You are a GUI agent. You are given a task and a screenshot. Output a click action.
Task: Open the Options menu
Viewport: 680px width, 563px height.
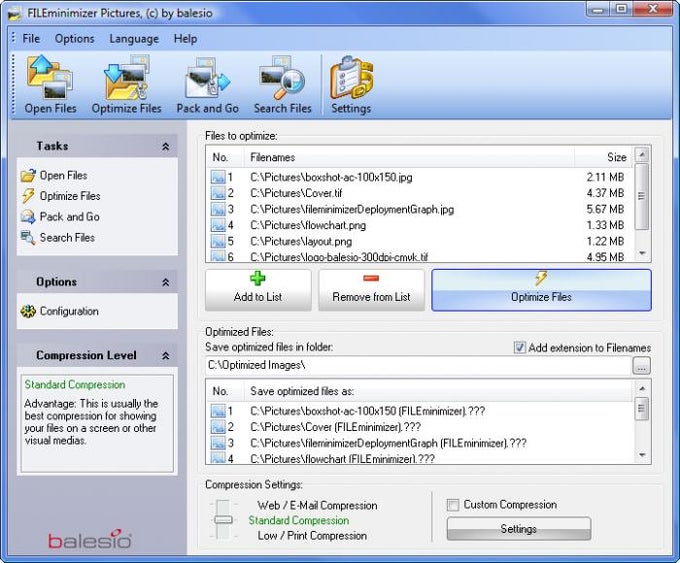pos(75,39)
